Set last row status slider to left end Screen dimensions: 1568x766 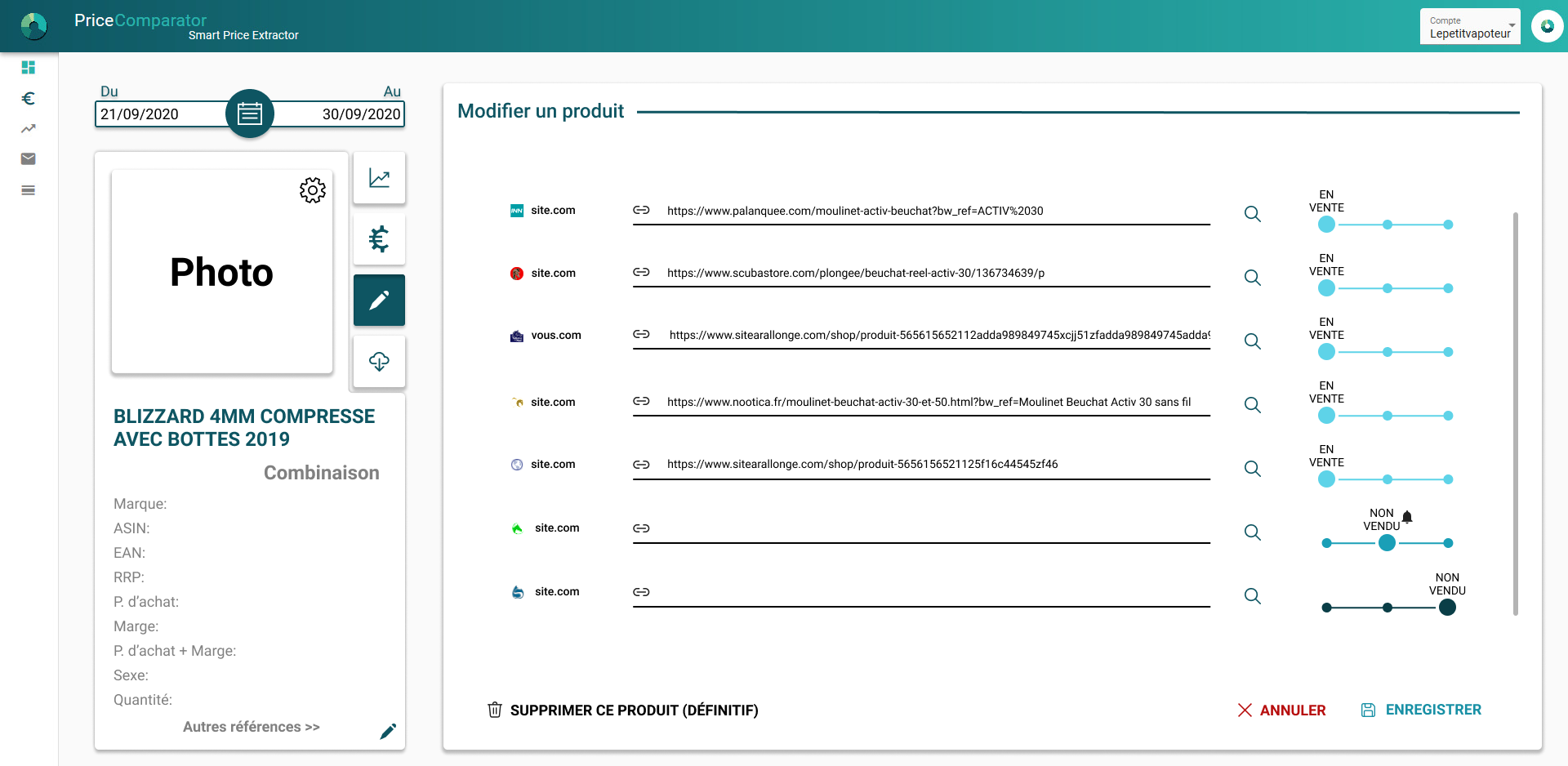pyautogui.click(x=1326, y=608)
